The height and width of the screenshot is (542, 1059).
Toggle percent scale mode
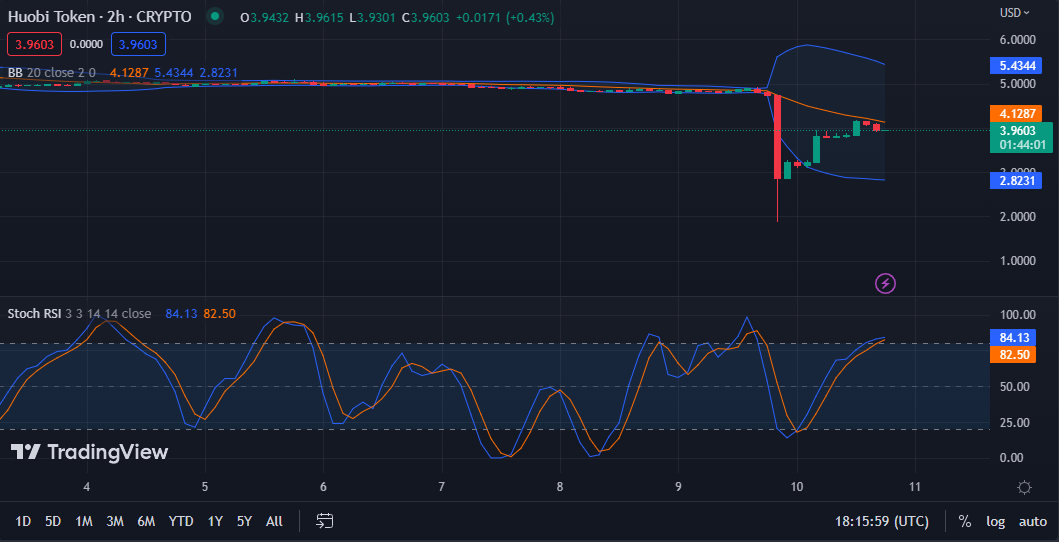[964, 522]
